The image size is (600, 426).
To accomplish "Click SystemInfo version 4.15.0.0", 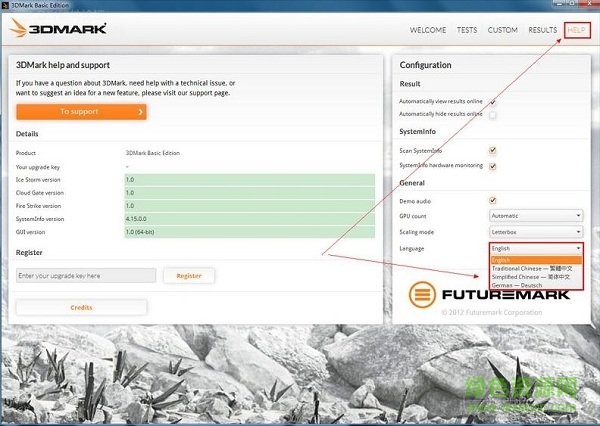I will click(x=249, y=219).
